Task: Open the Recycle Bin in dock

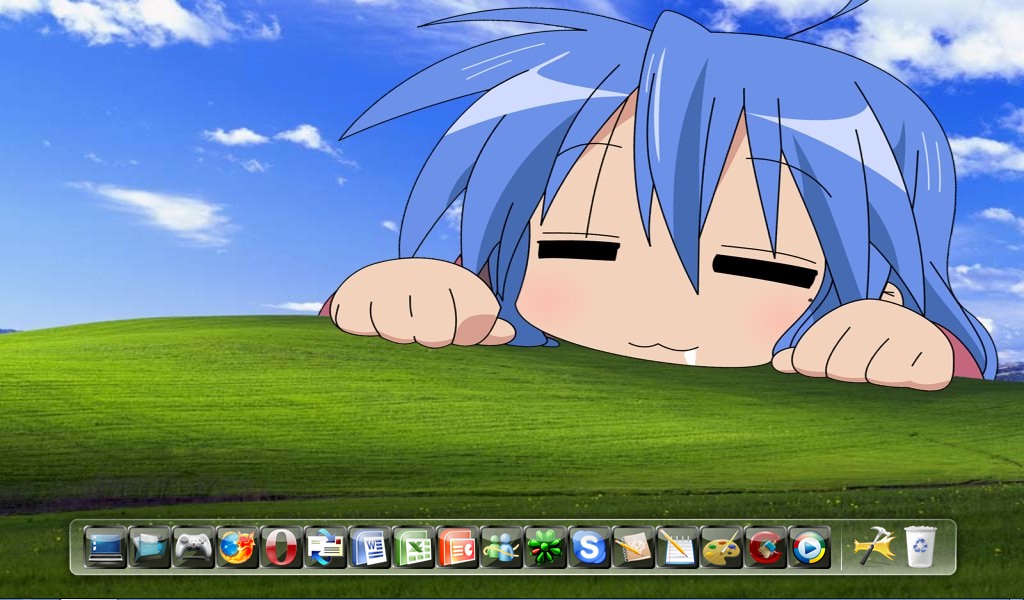Action: (920, 546)
